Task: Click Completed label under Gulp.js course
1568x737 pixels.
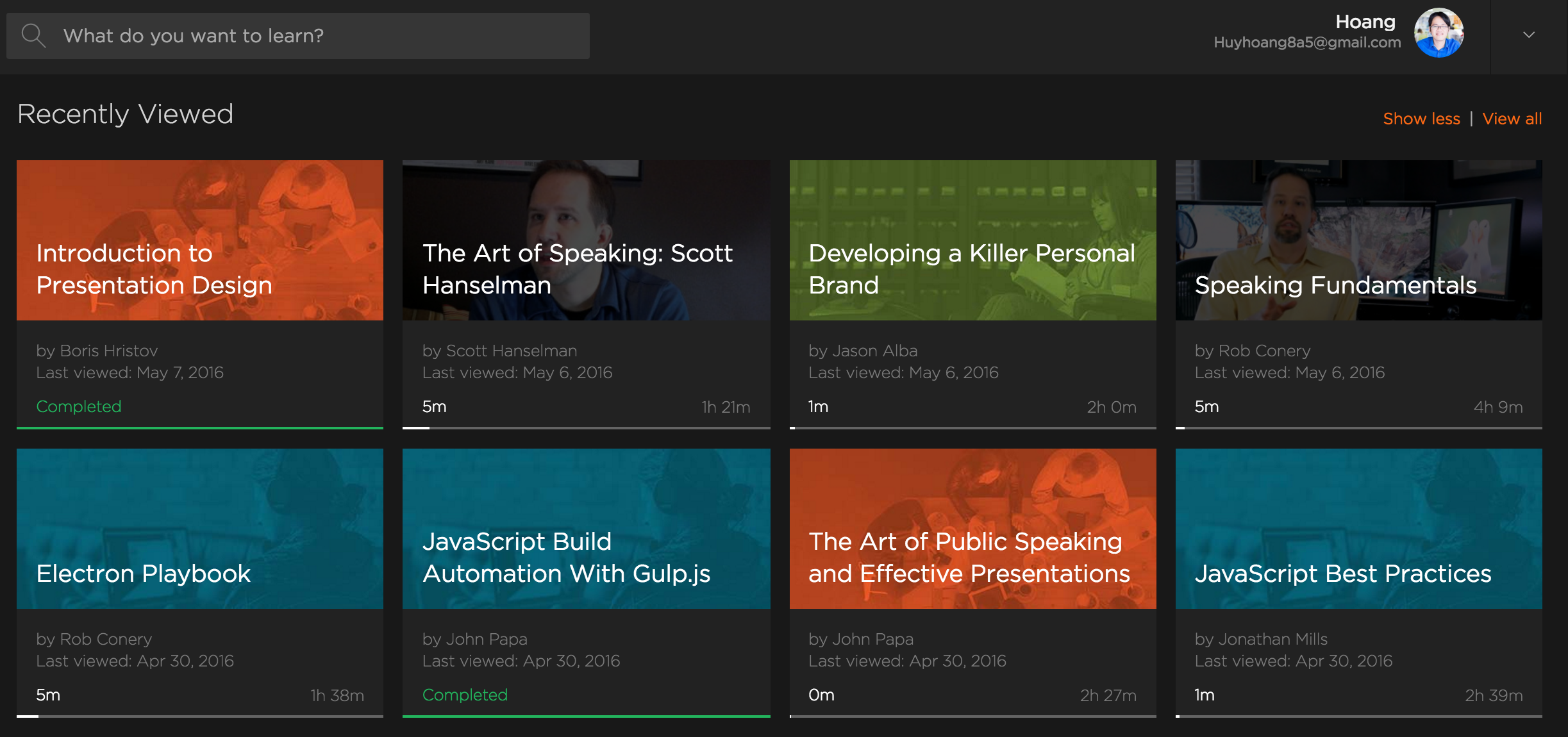Action: 465,695
